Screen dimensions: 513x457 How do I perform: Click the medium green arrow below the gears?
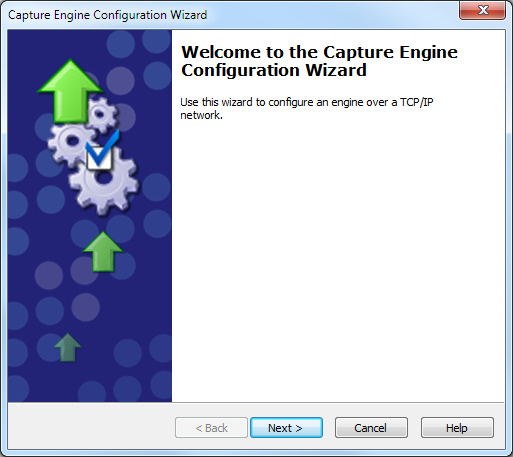tap(103, 252)
